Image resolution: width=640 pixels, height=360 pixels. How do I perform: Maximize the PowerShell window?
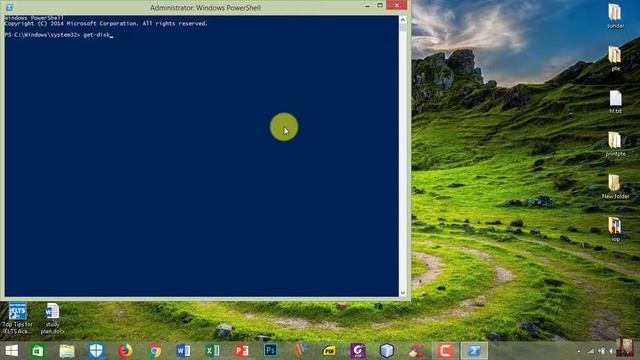380,5
